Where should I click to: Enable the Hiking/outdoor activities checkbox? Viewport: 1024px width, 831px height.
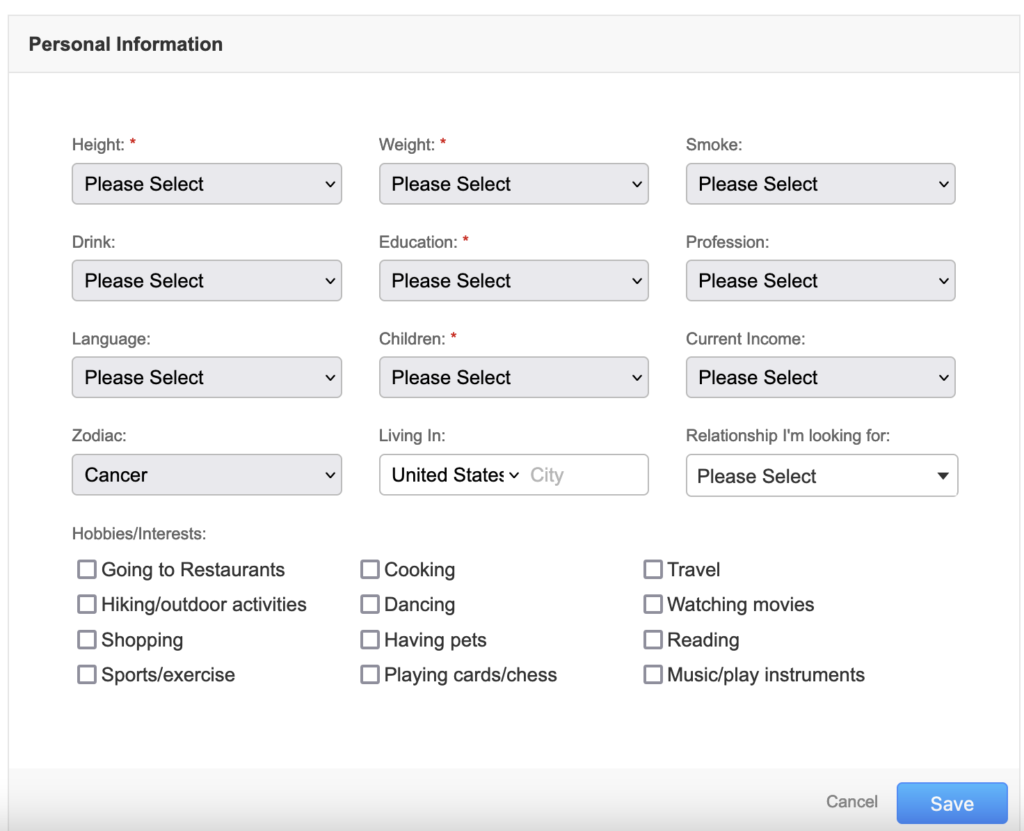pos(87,604)
